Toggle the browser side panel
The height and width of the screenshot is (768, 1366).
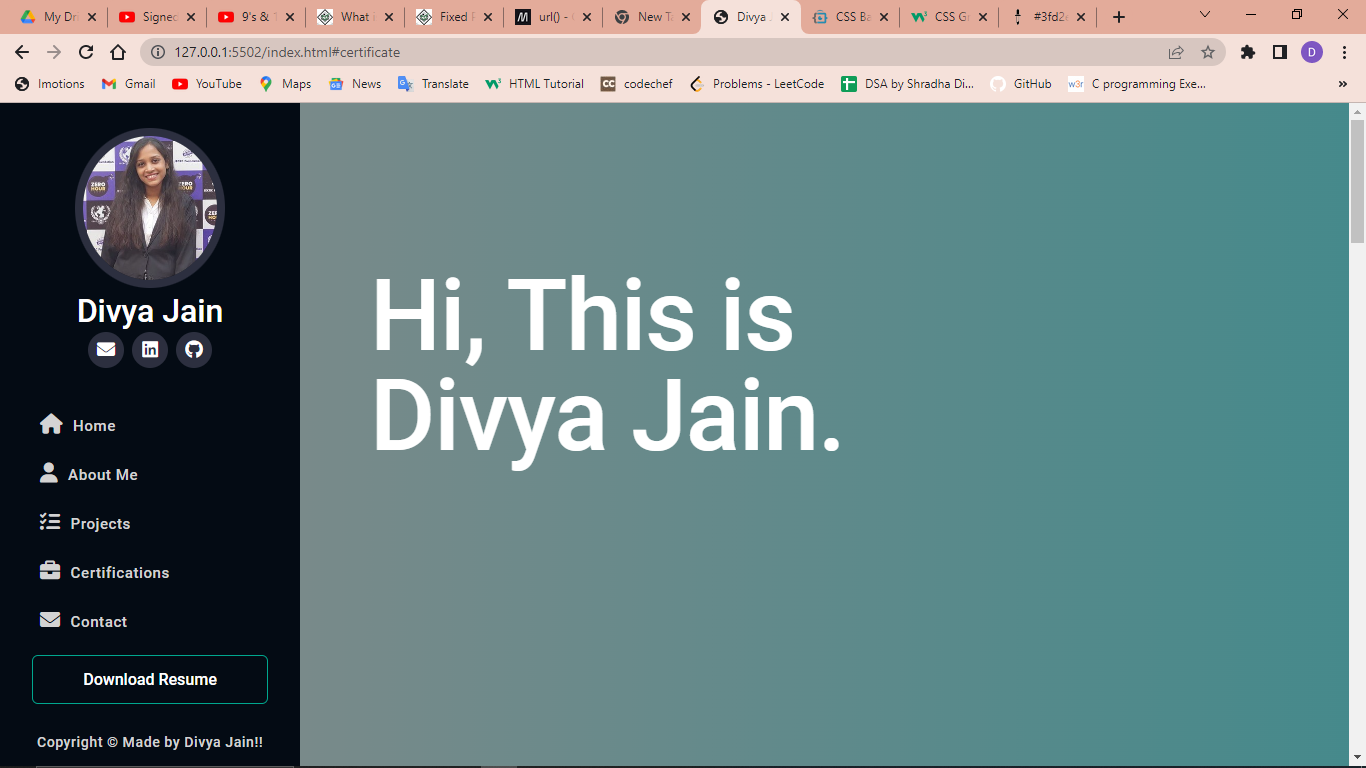point(1280,52)
